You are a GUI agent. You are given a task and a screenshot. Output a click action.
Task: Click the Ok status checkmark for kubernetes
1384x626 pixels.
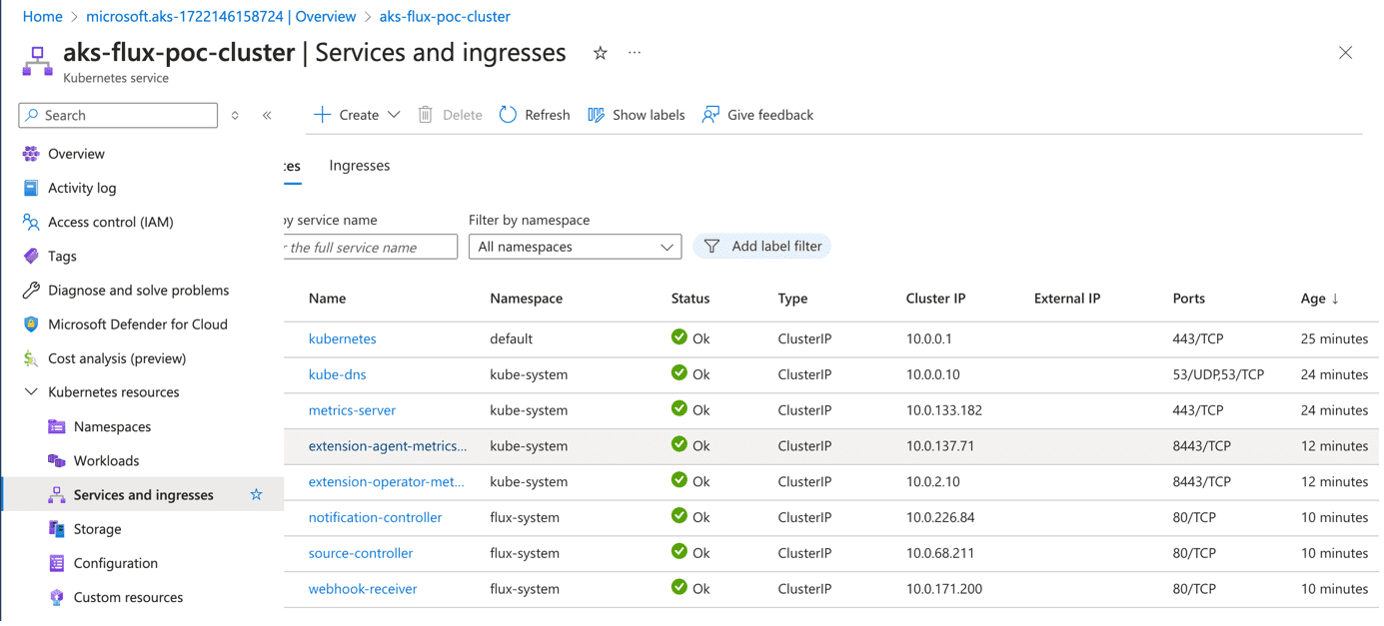(679, 337)
